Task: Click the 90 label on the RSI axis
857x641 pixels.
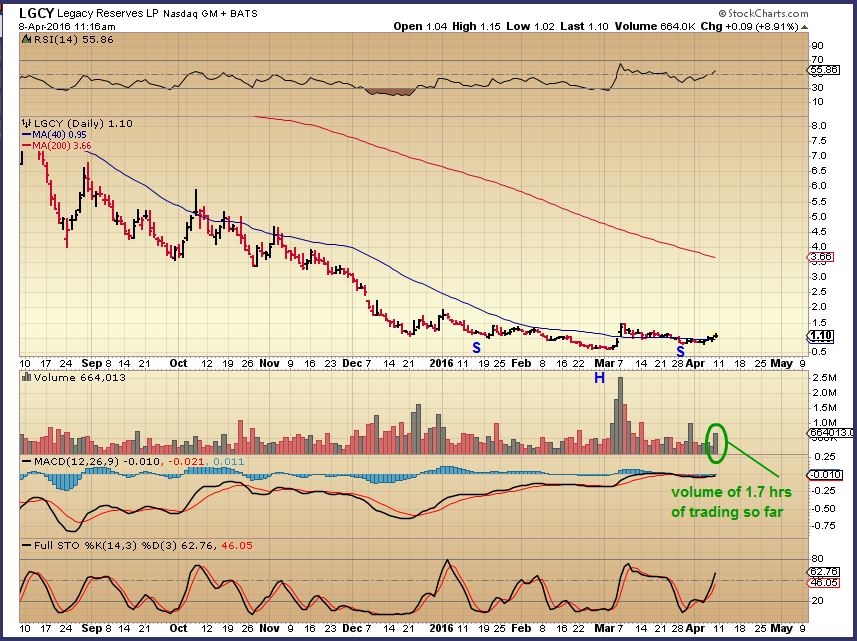Action: coord(818,46)
